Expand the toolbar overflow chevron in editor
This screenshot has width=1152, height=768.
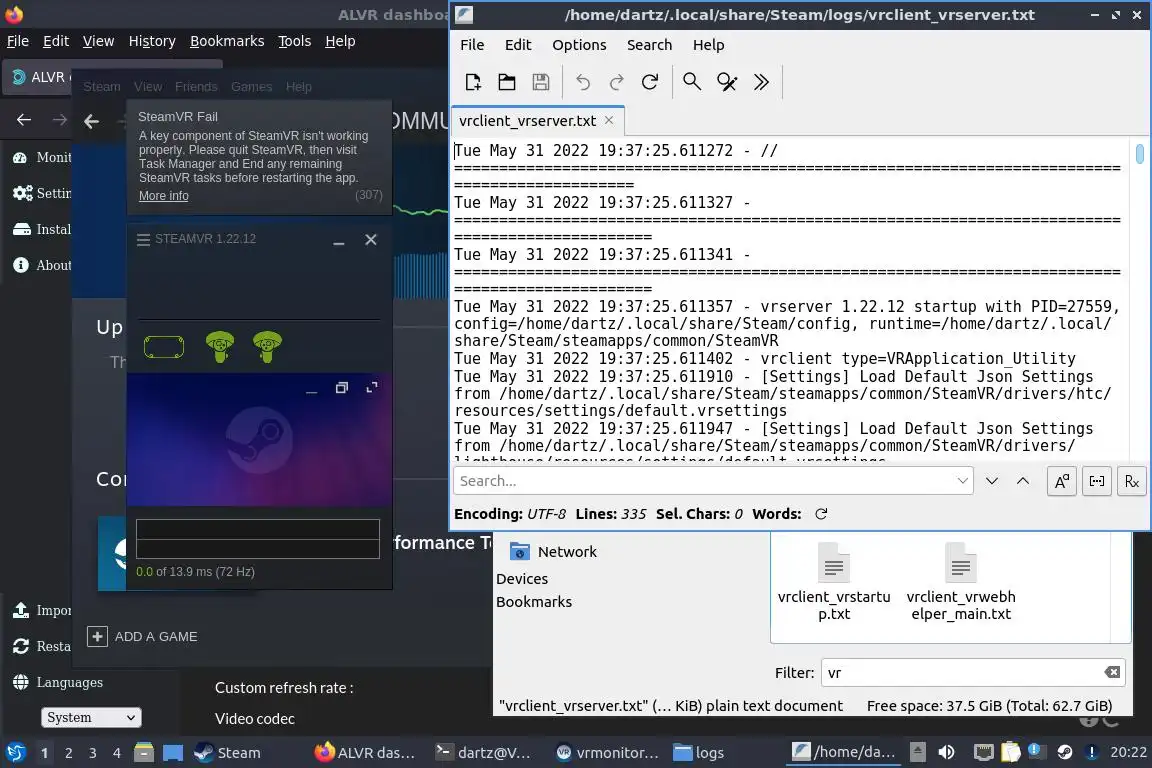click(761, 82)
